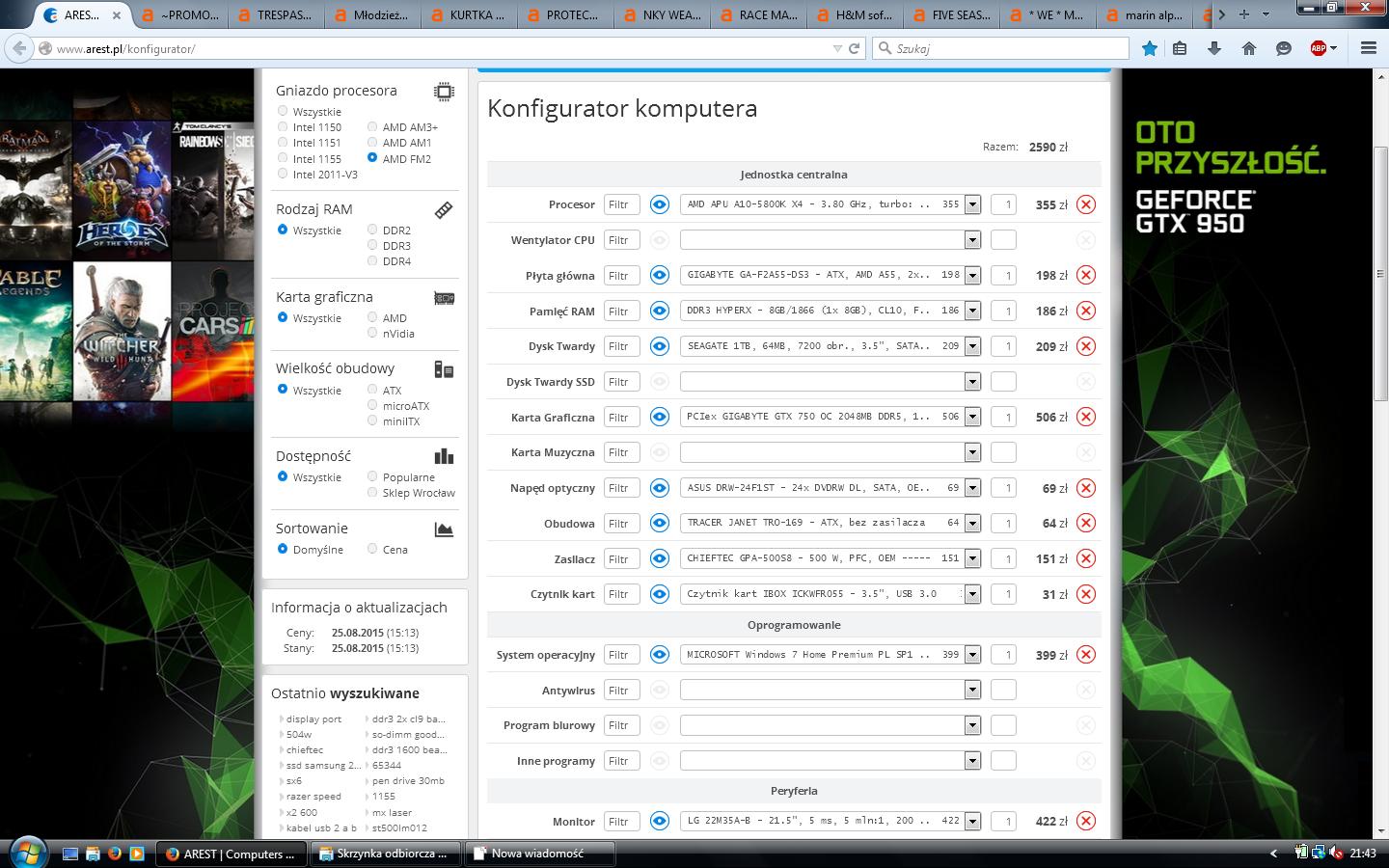Open the Wentylator CPU dropdown
Image resolution: width=1389 pixels, height=868 pixels.
click(972, 240)
